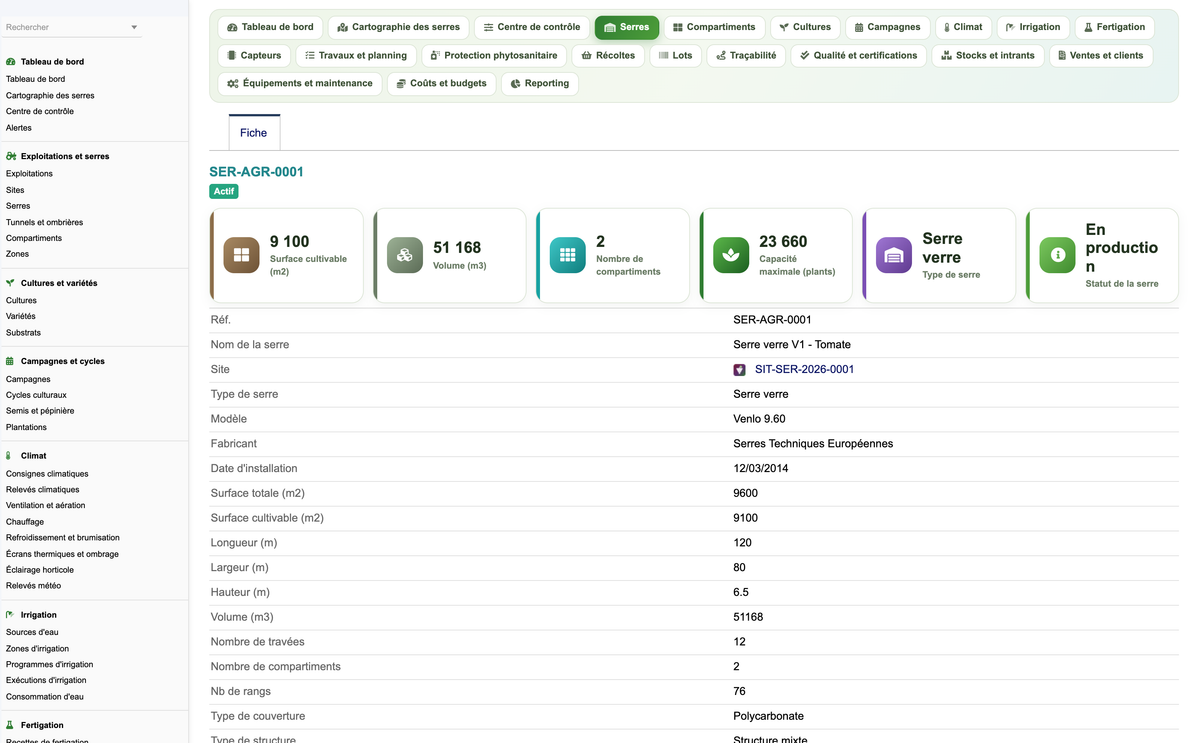
Task: Open Coûts et budgets button
Action: click(441, 83)
